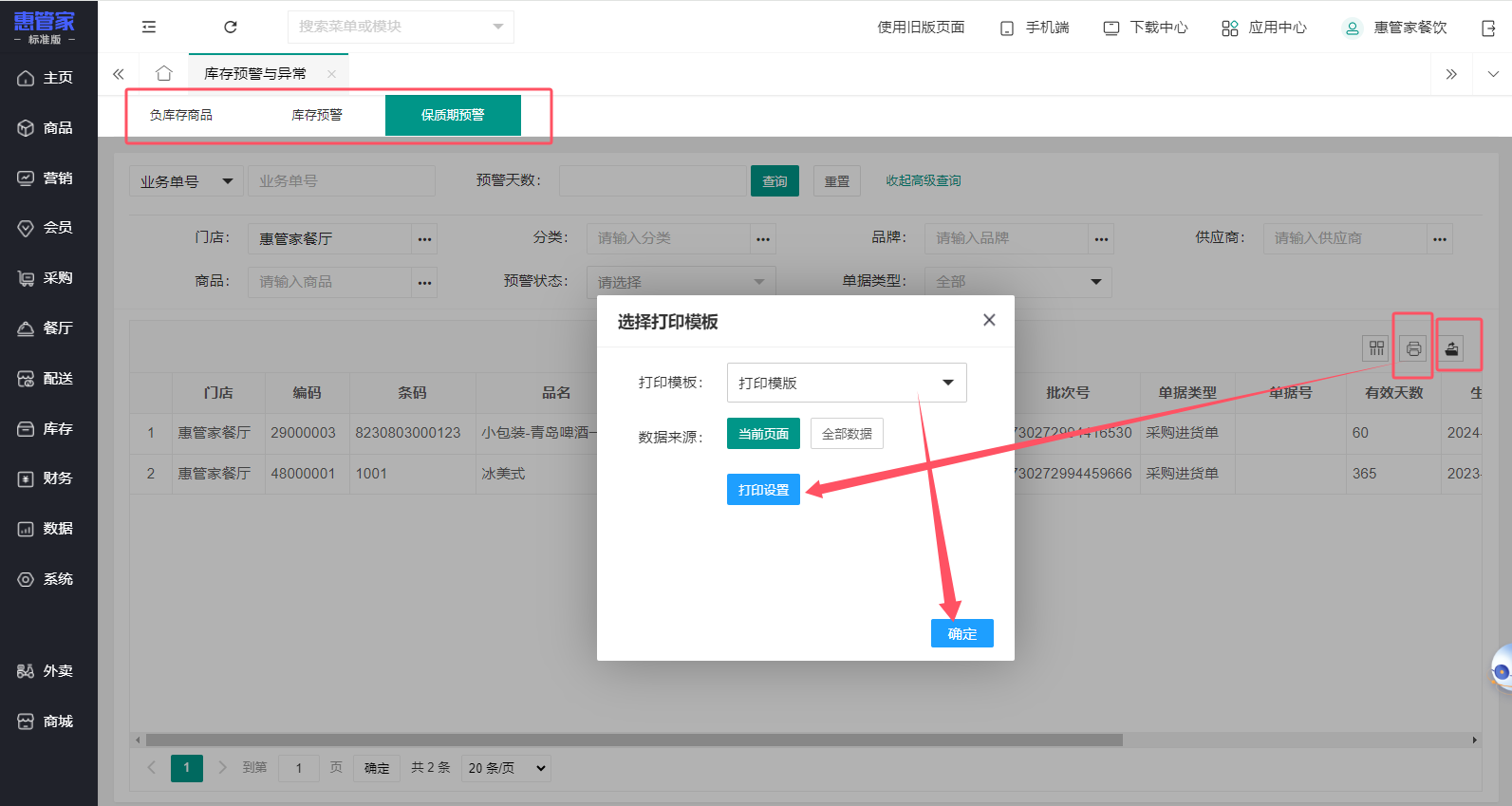
Task: Select 当前页面 as data source
Action: (x=763, y=434)
